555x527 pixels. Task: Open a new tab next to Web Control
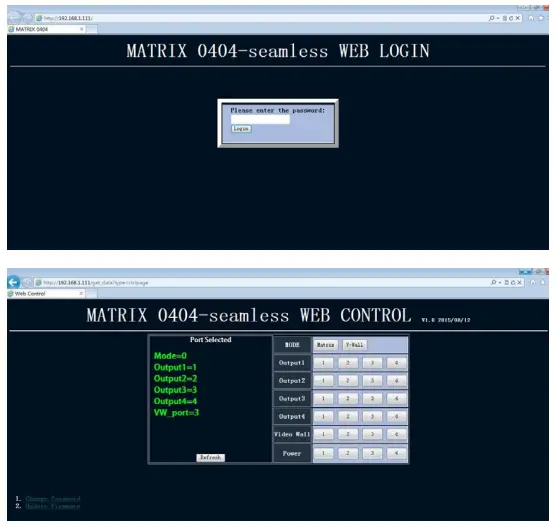[92, 293]
